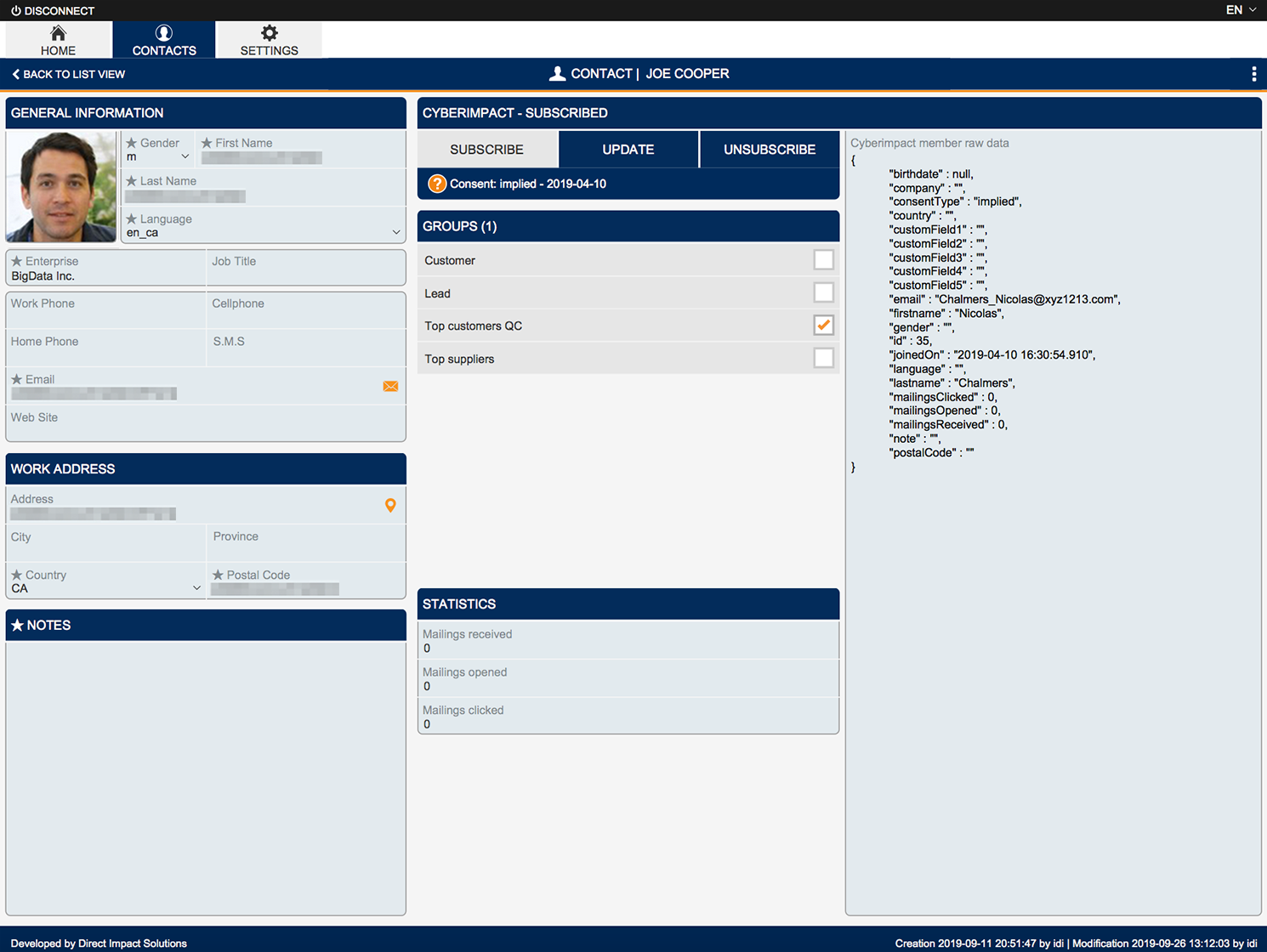This screenshot has width=1267, height=952.
Task: Check the Customer group checkbox
Action: (x=822, y=260)
